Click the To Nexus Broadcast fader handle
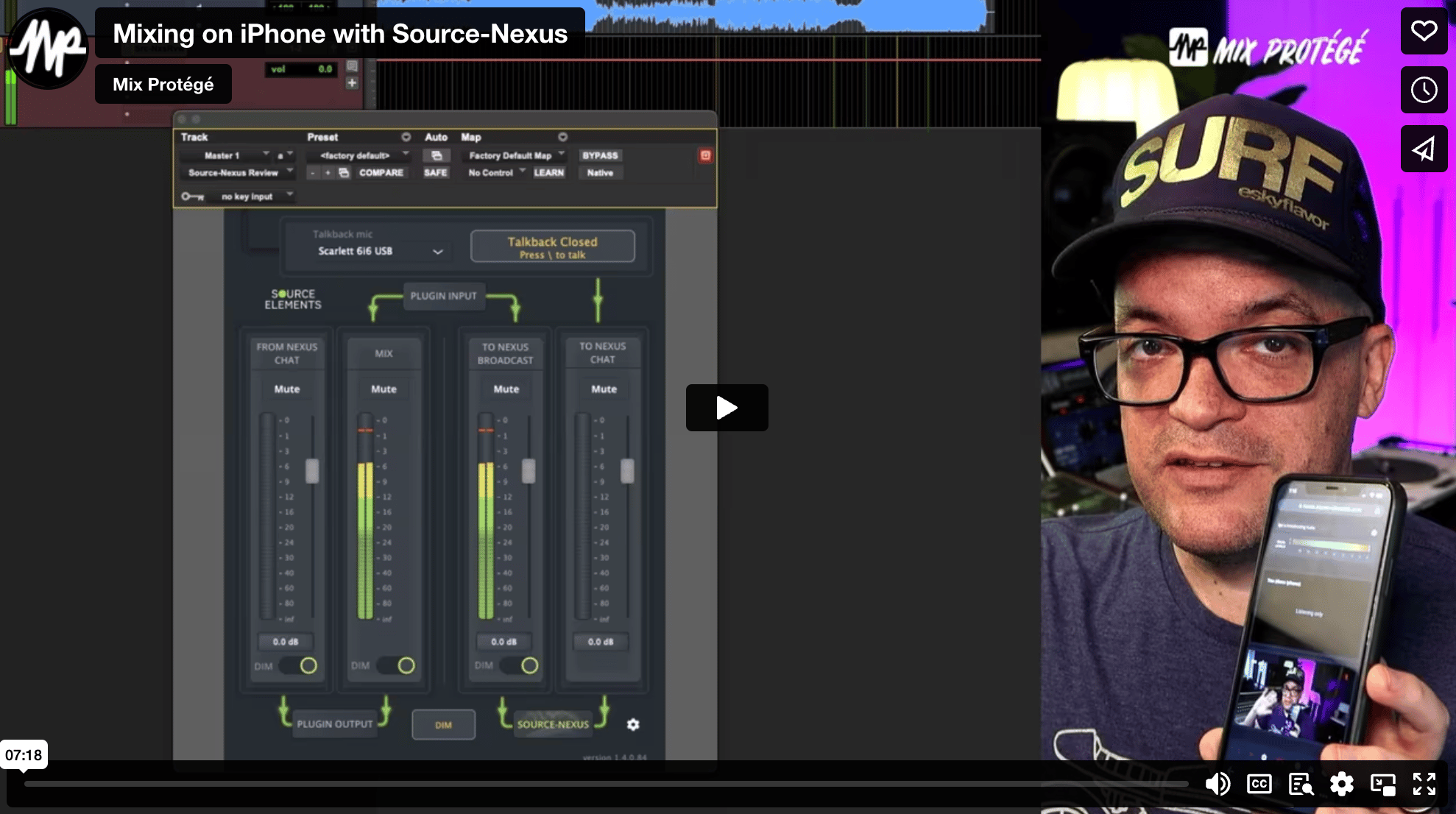 [529, 471]
